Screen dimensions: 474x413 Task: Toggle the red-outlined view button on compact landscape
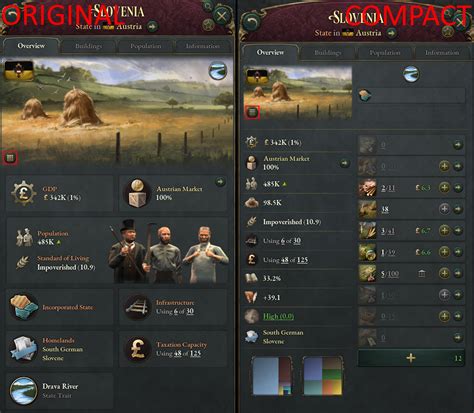(253, 112)
